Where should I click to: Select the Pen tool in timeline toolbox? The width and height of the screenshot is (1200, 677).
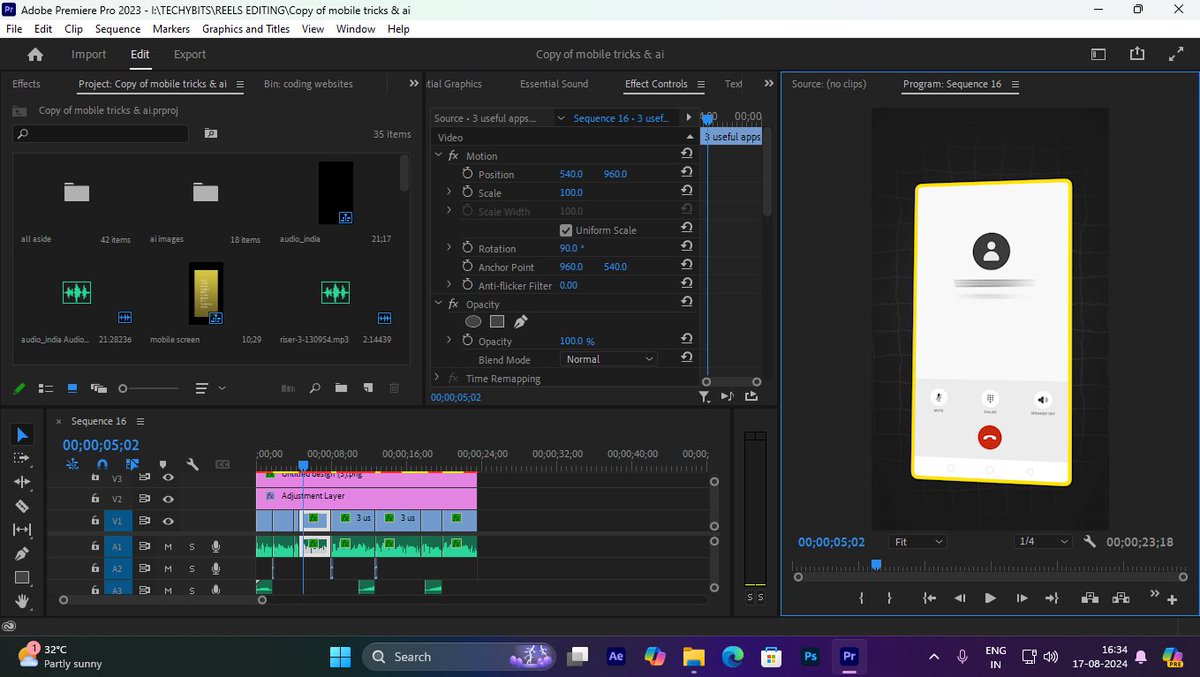(x=23, y=554)
